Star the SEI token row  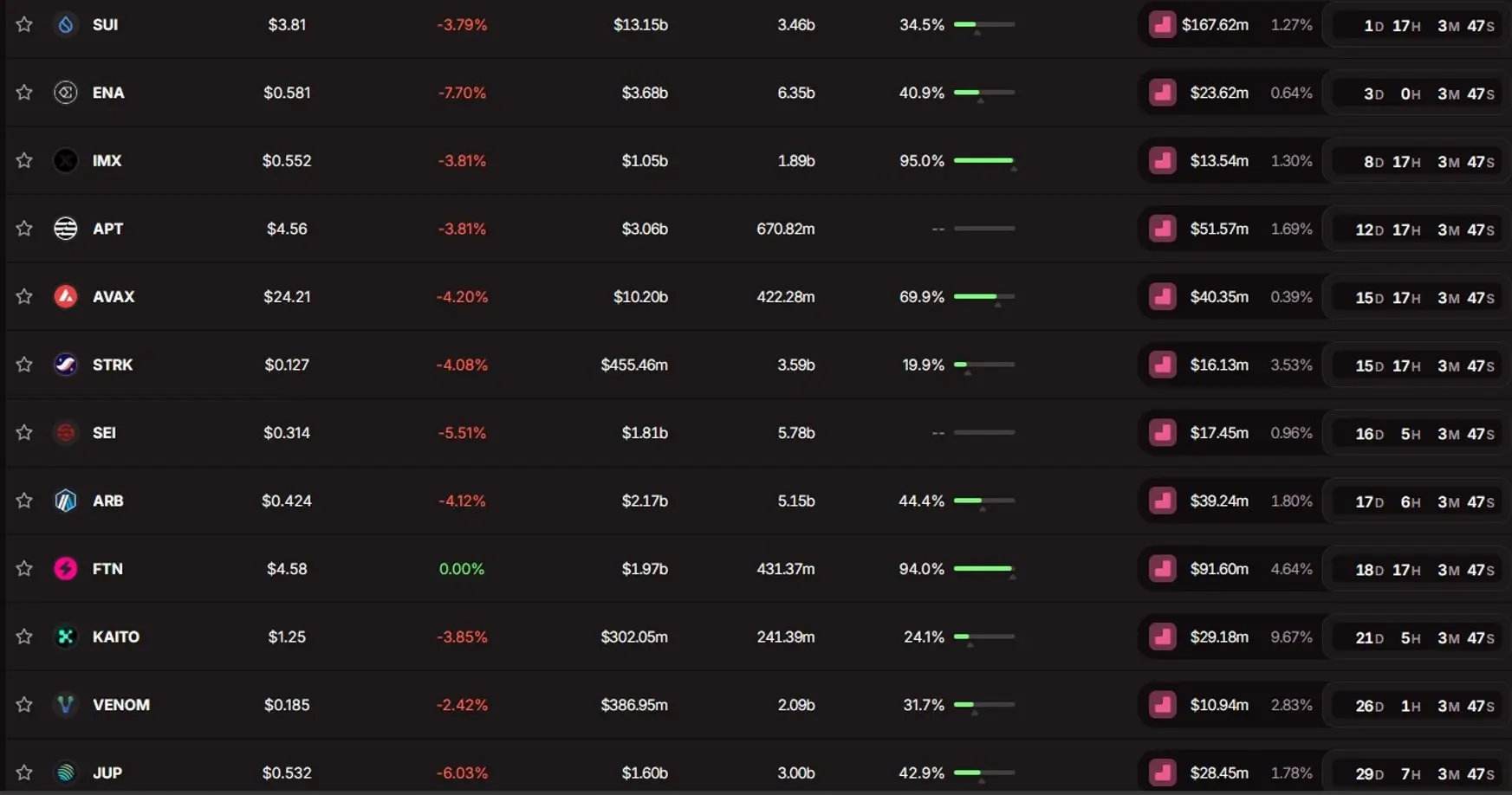(x=24, y=432)
